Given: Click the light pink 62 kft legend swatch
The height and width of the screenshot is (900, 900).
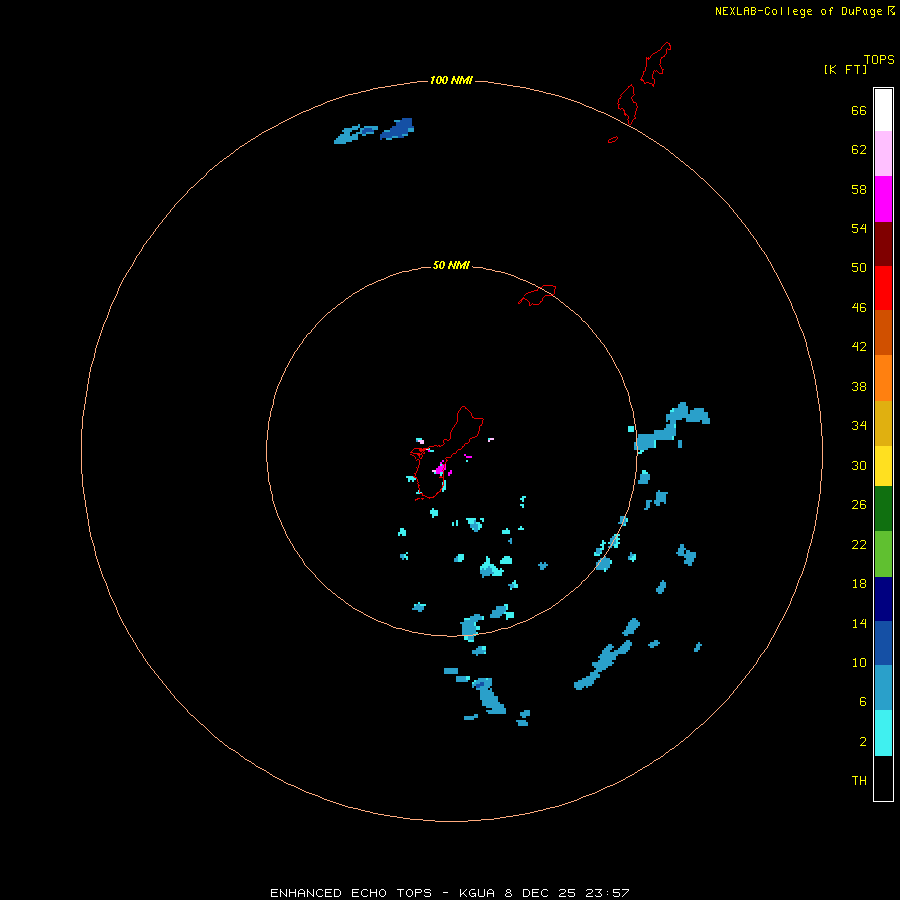Looking at the screenshot, I should (883, 154).
